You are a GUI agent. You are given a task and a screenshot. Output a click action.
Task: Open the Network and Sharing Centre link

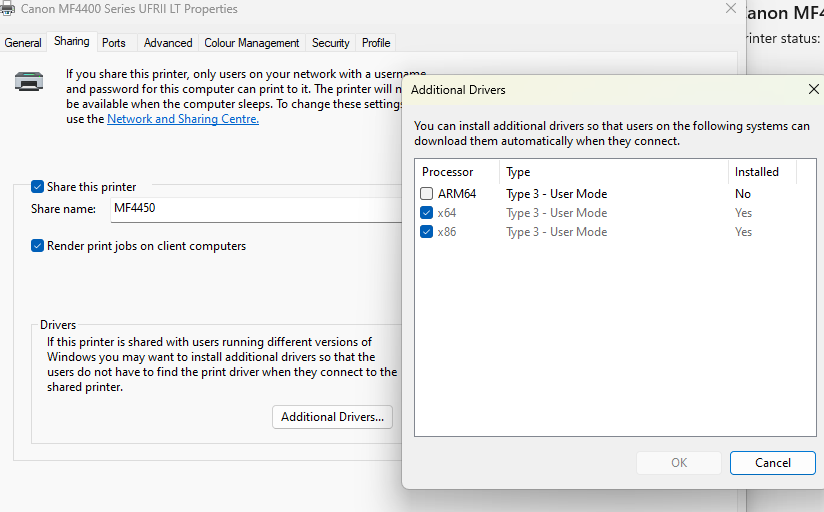183,119
